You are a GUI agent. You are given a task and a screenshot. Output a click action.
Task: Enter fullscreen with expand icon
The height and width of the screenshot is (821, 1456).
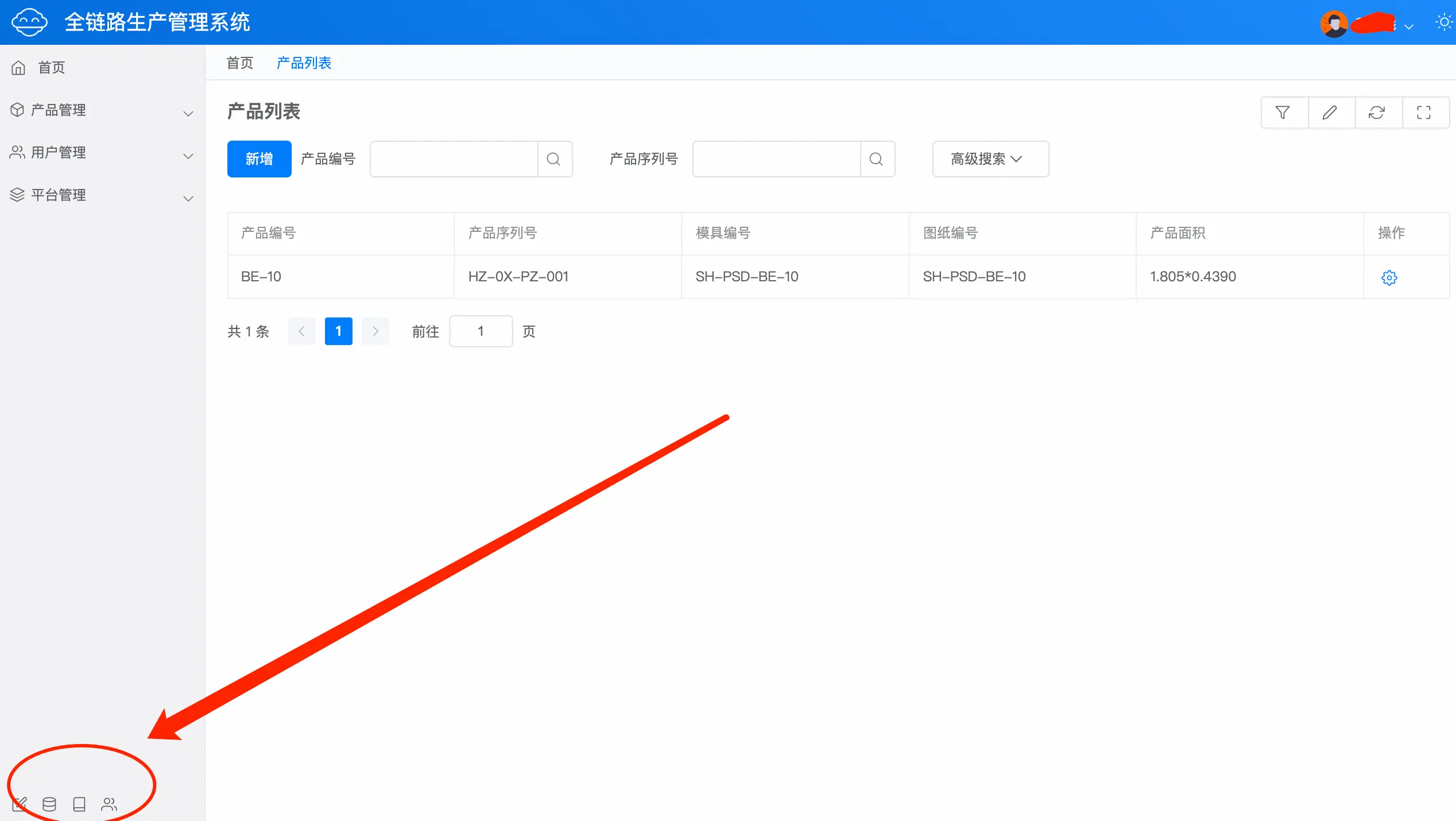pyautogui.click(x=1424, y=113)
